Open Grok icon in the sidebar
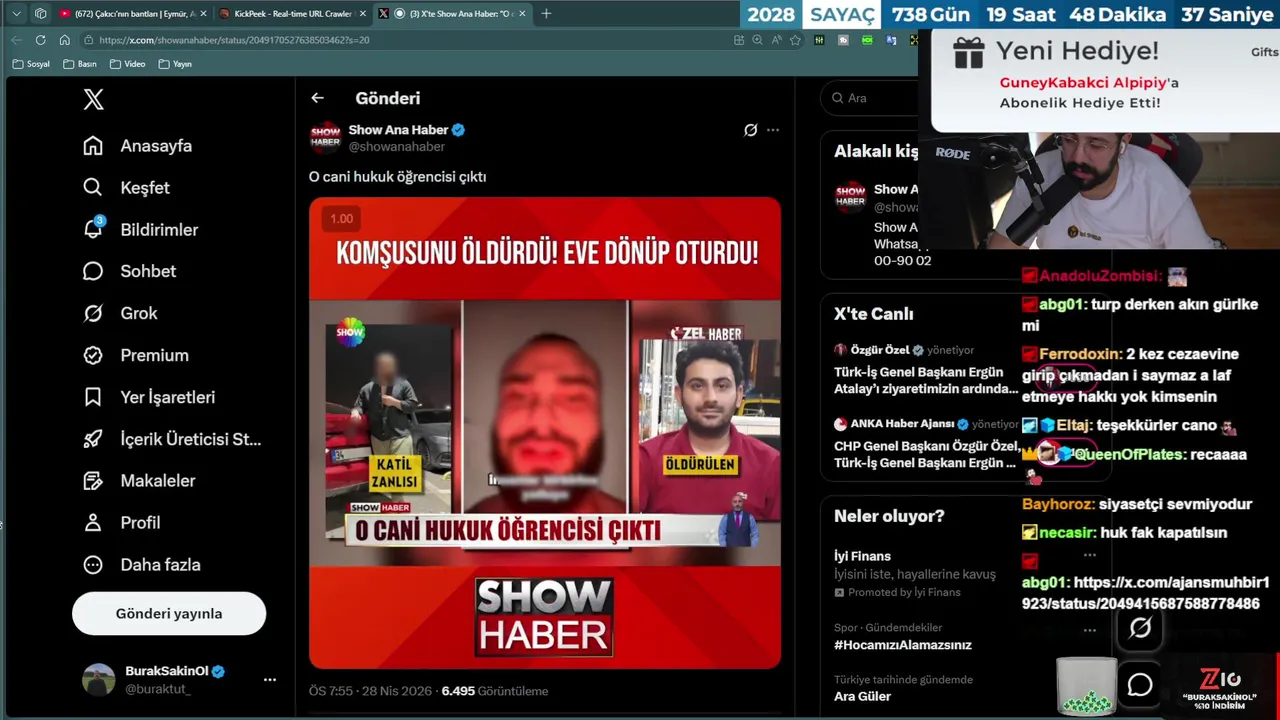1280x720 pixels. 93,313
